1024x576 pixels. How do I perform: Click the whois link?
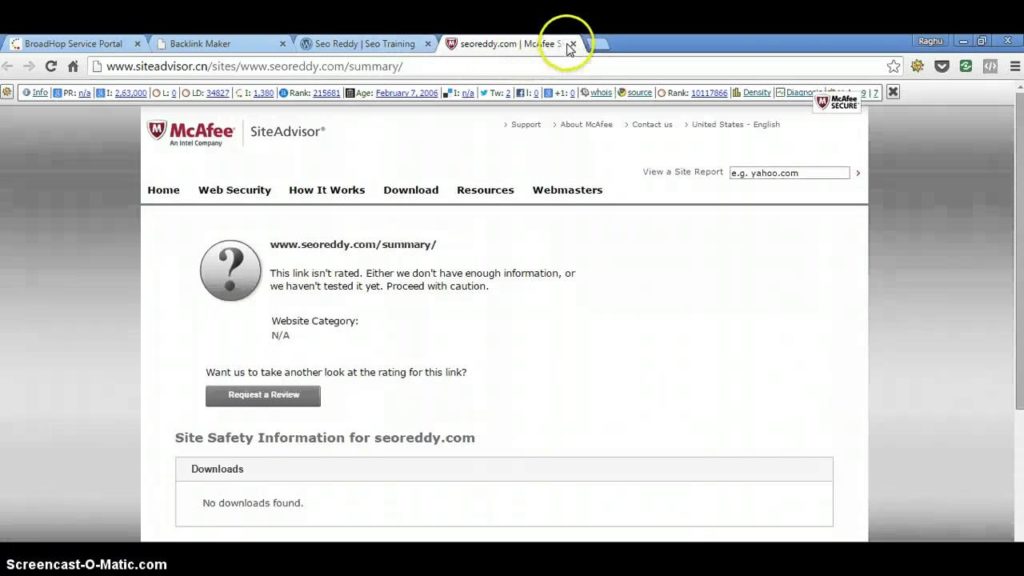pos(601,93)
